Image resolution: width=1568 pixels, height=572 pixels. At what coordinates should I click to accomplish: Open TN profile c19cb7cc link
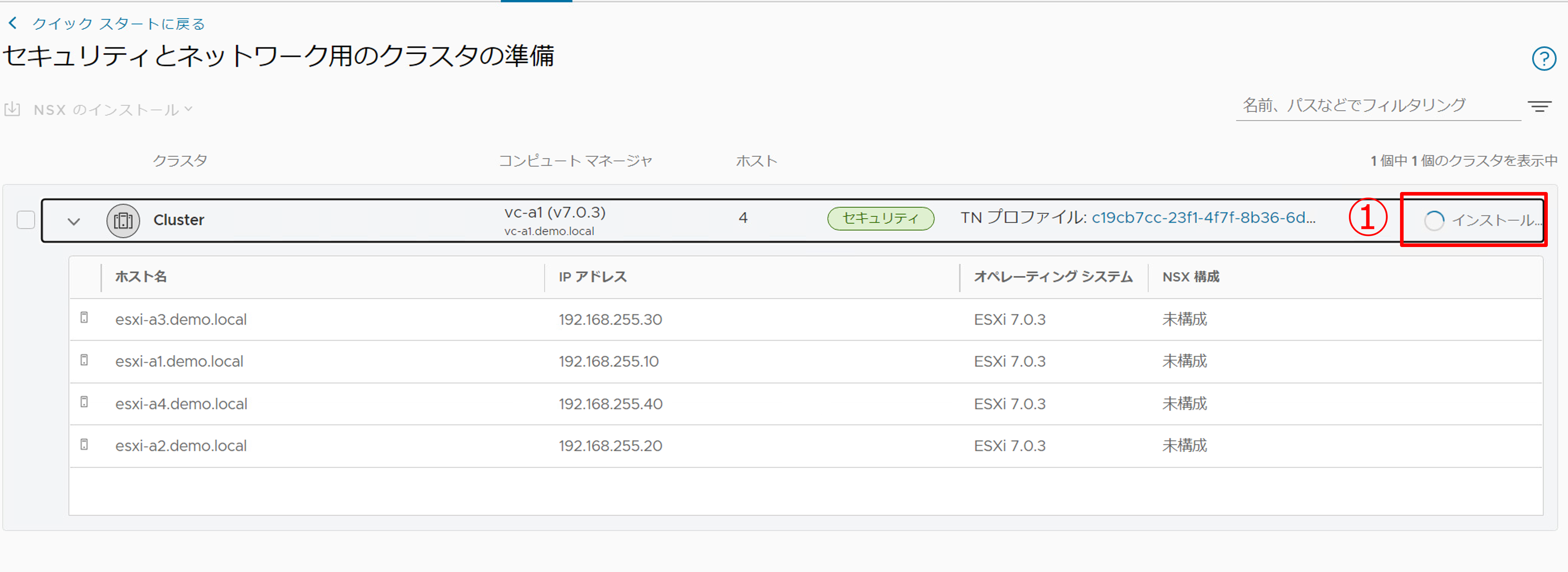click(1203, 218)
